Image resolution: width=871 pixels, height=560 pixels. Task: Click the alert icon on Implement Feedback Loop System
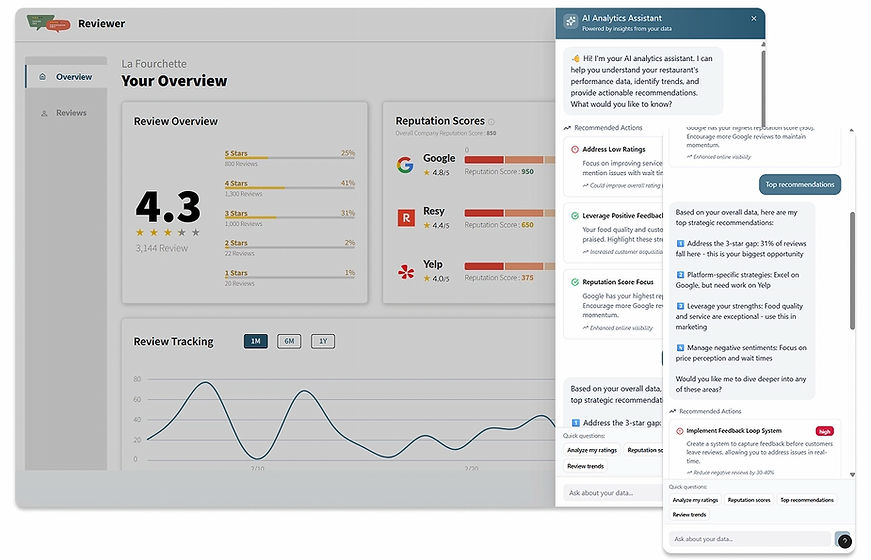pos(679,431)
